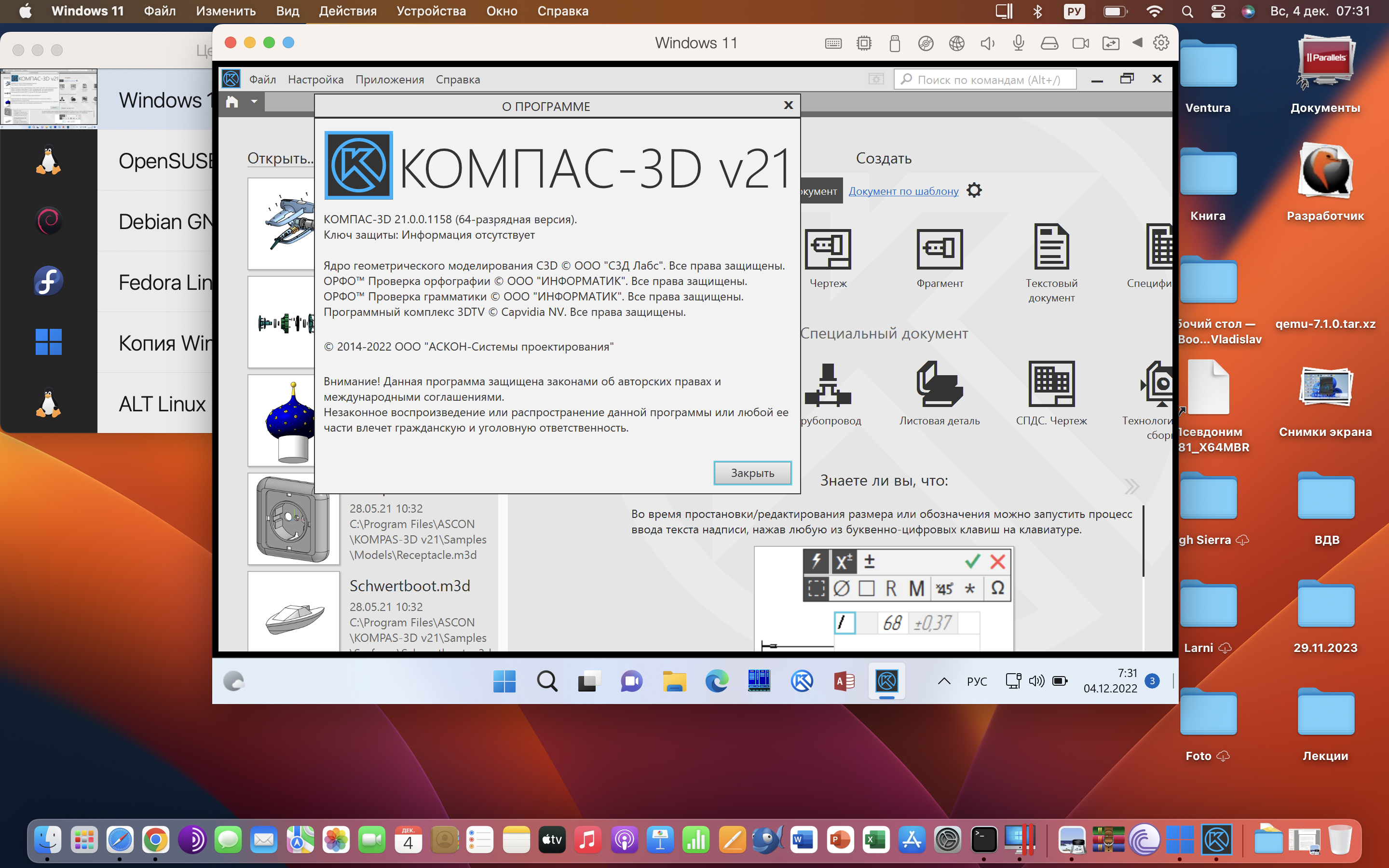The width and height of the screenshot is (1389, 868).
Task: Open Trash in the Dock
Action: (x=1340, y=840)
